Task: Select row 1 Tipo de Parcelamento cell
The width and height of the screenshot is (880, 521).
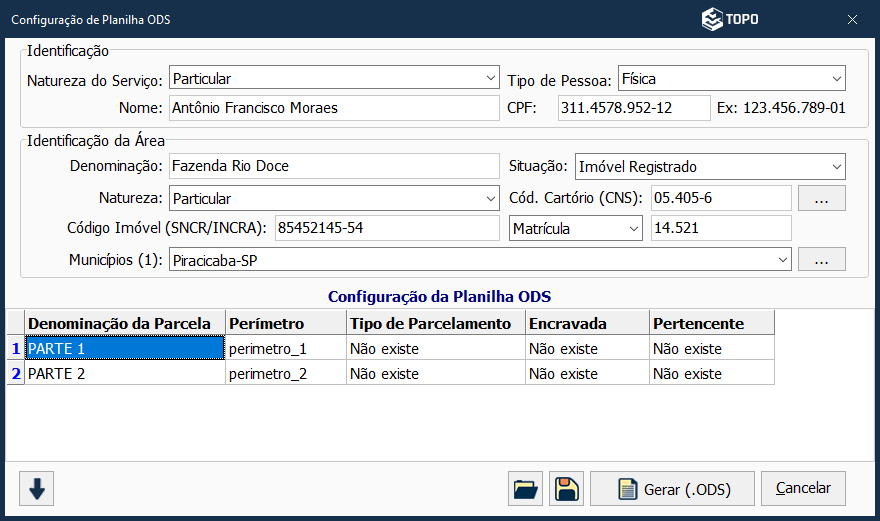Action: tap(435, 349)
